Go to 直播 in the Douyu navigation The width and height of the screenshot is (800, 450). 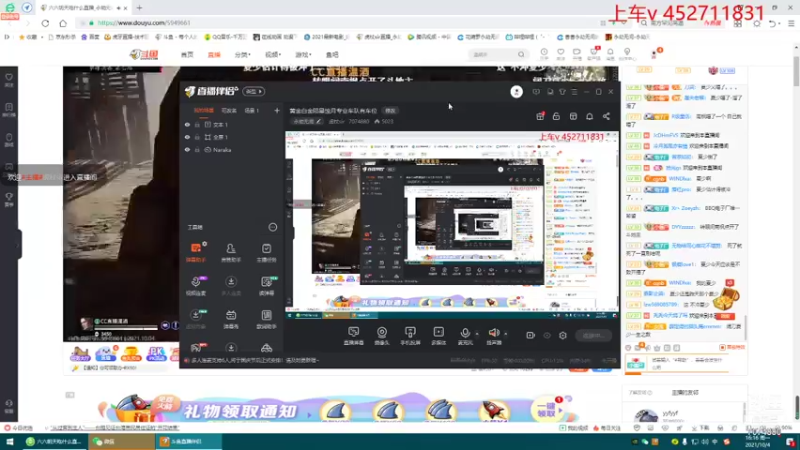point(214,55)
